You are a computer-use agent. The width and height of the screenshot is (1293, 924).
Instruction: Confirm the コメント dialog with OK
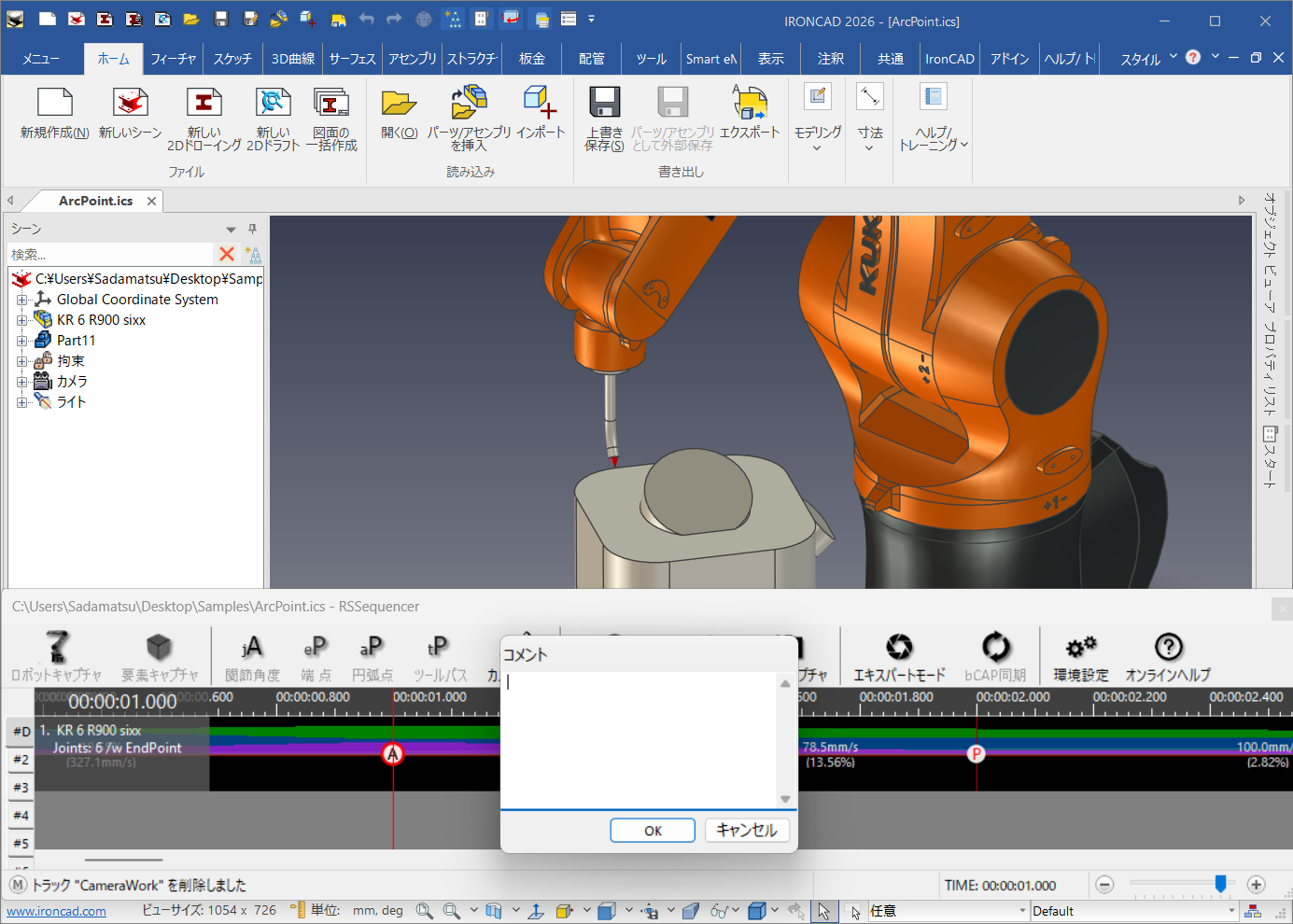653,831
